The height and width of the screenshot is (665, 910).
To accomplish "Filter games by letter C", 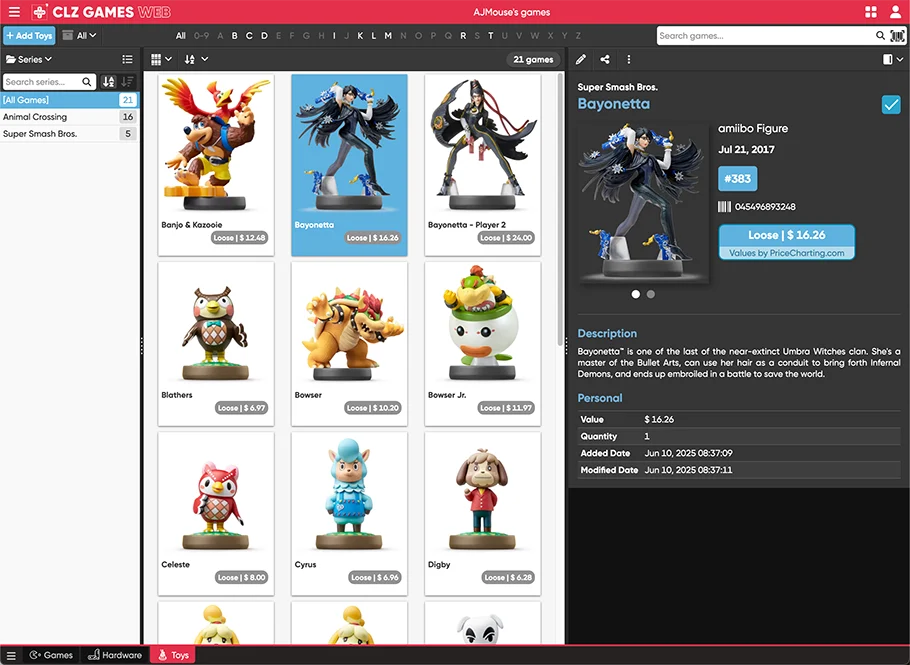I will (x=249, y=35).
